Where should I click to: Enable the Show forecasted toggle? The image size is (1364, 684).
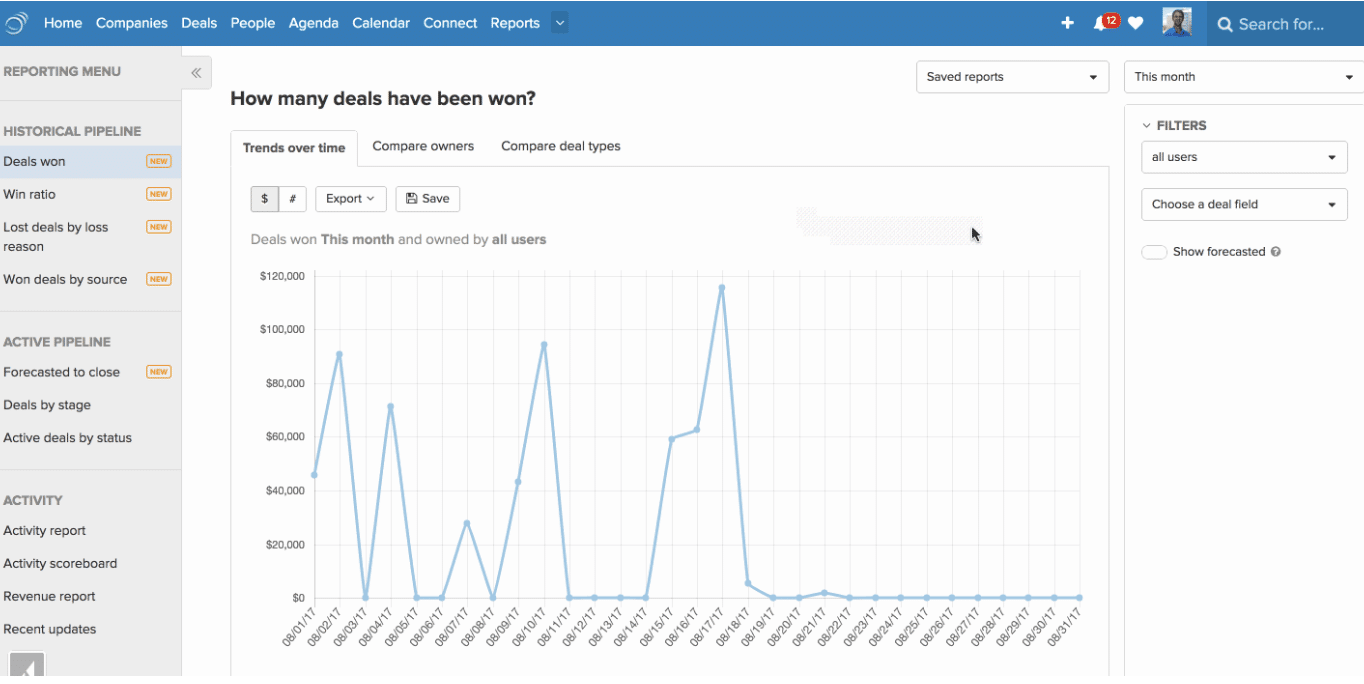(x=1154, y=252)
